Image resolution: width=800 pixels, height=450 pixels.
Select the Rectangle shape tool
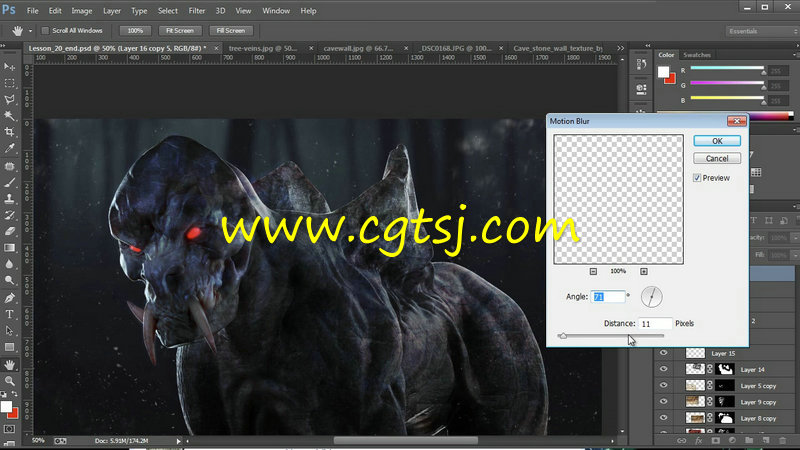[9, 347]
